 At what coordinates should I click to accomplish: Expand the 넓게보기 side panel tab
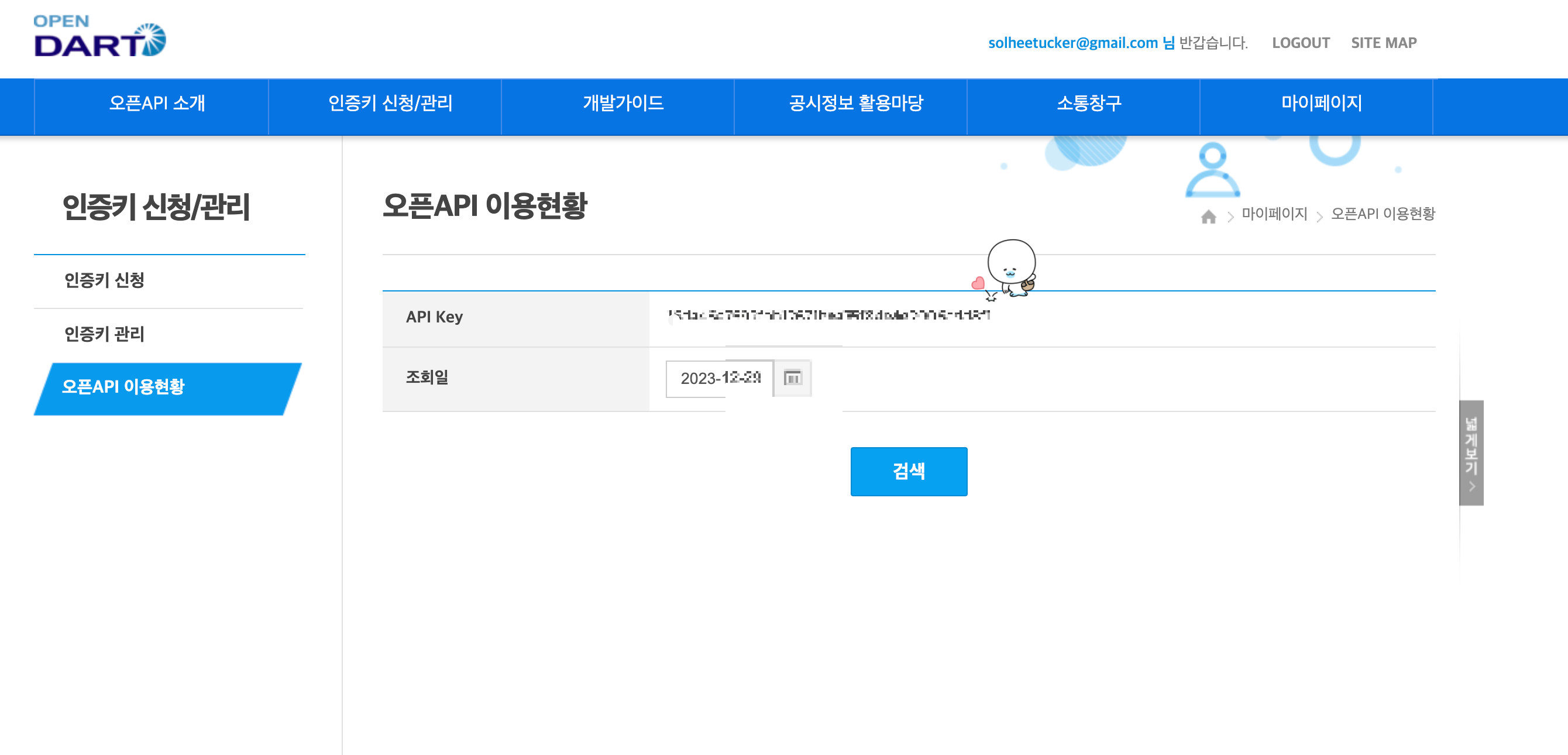click(1471, 452)
